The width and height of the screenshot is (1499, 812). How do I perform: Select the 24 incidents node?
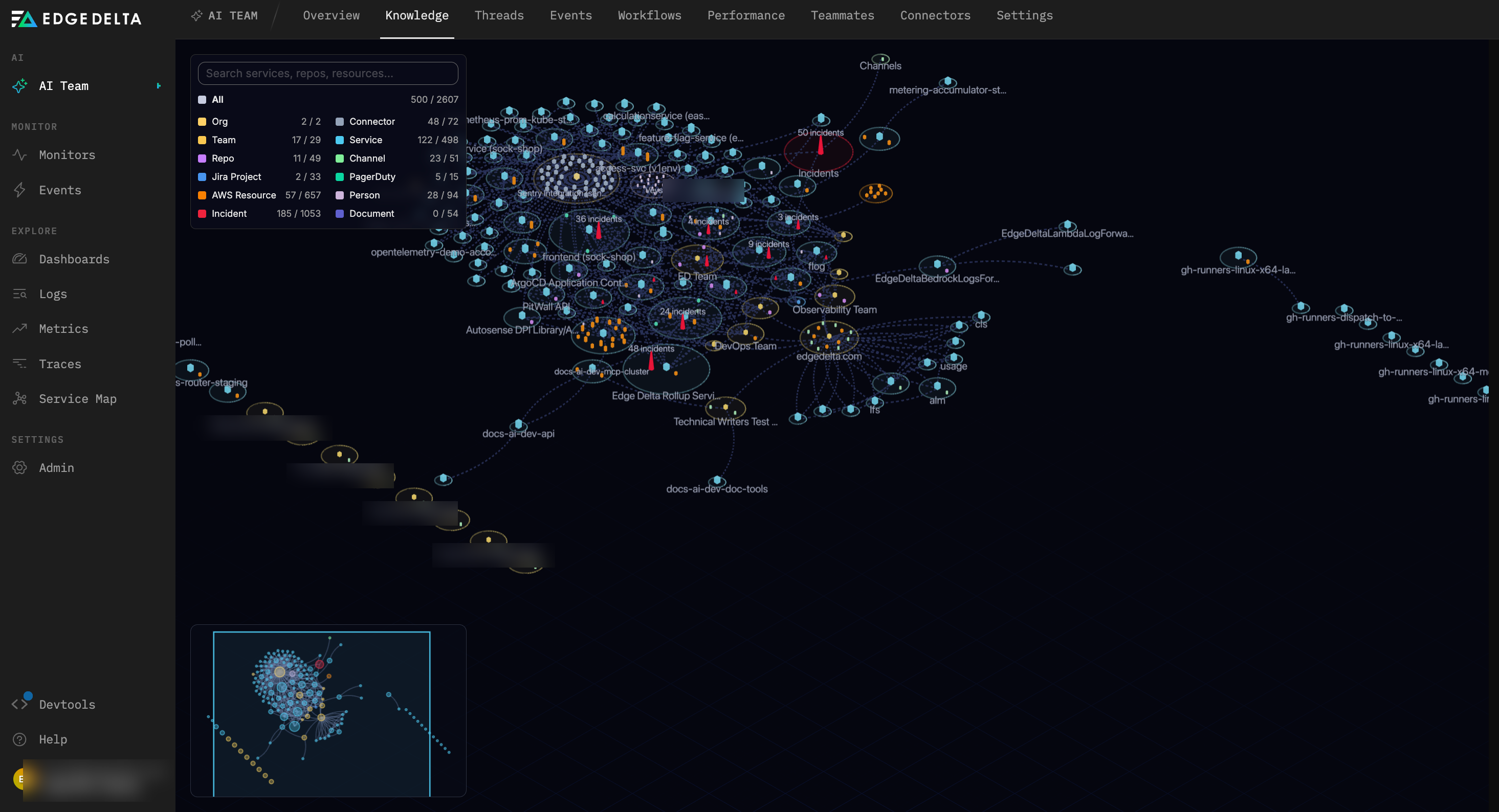pos(682,322)
